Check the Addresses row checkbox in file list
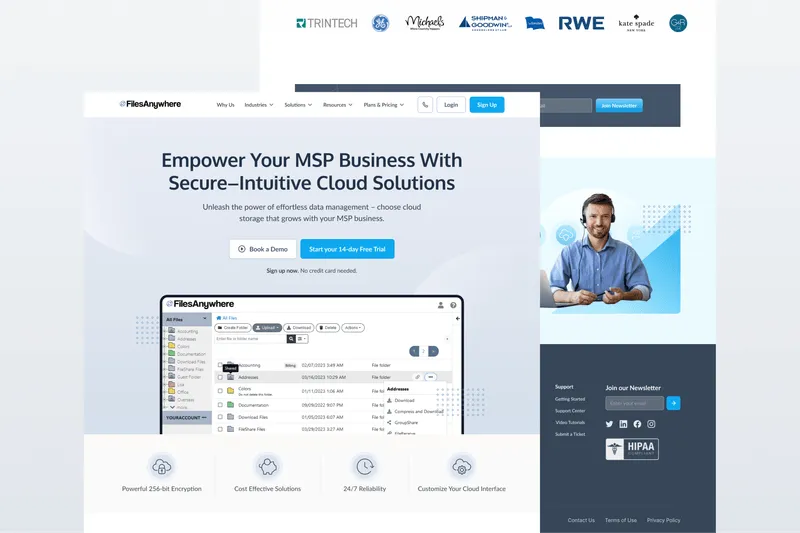The image size is (800, 533). click(x=220, y=377)
